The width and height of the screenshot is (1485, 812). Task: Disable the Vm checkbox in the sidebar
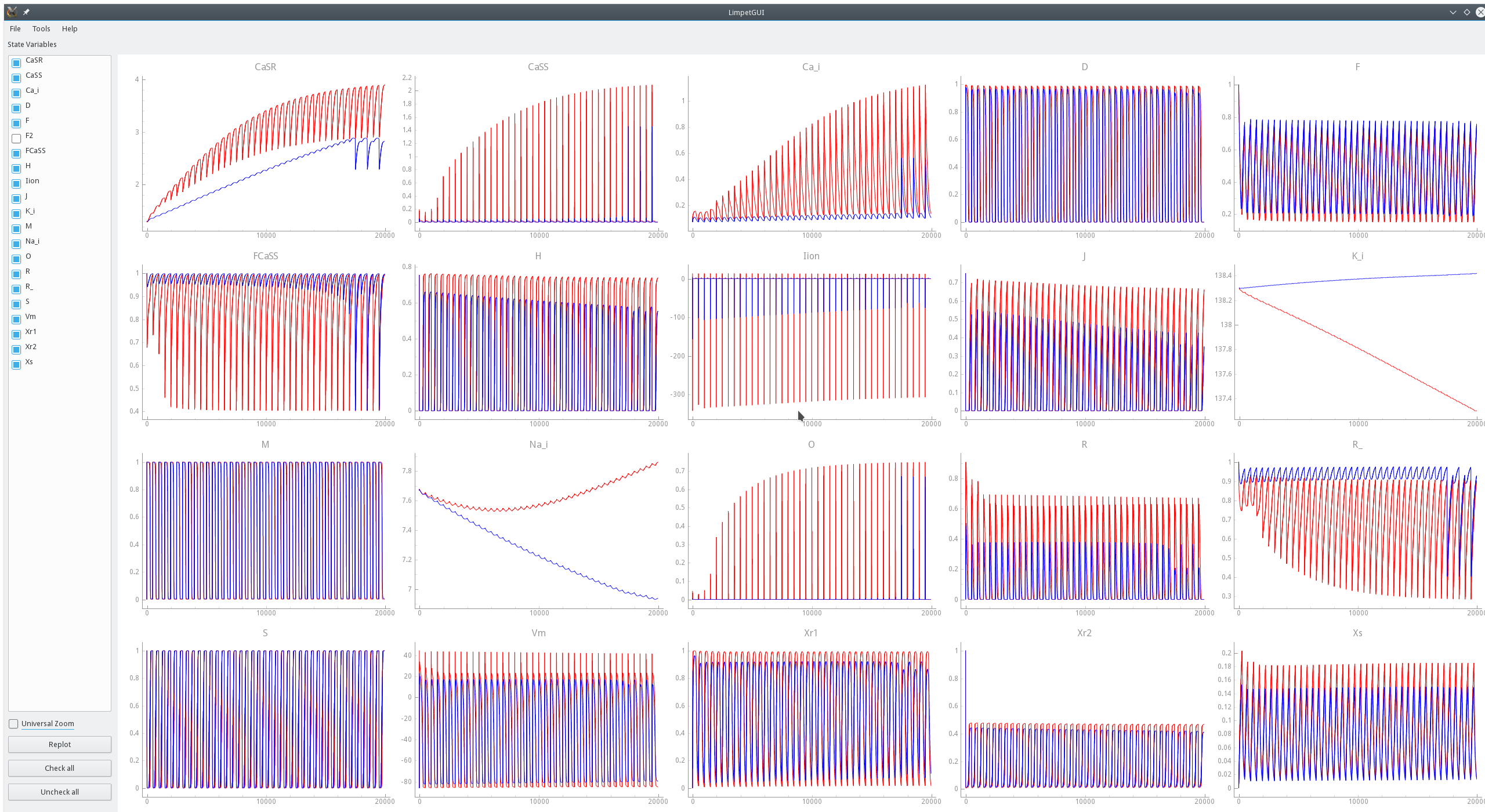(x=16, y=319)
